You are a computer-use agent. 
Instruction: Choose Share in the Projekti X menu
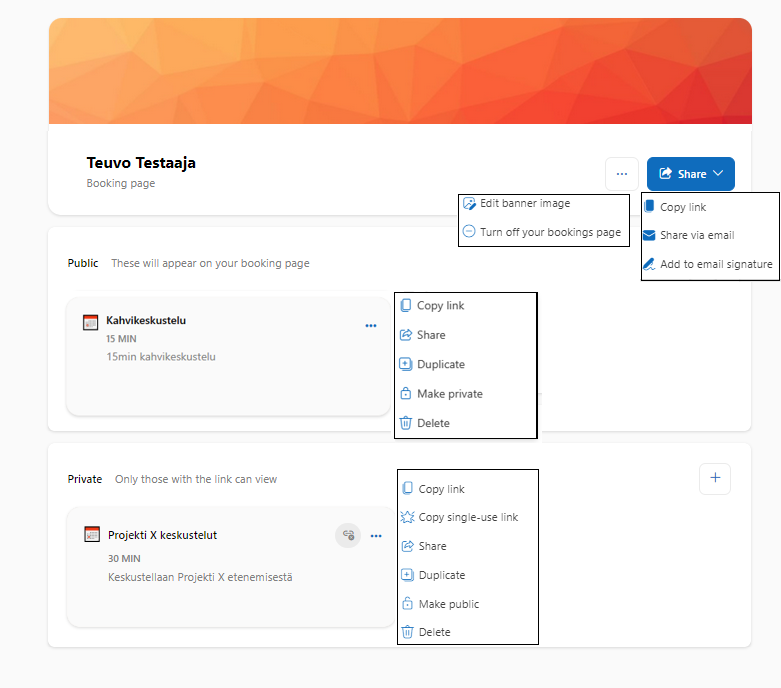432,546
